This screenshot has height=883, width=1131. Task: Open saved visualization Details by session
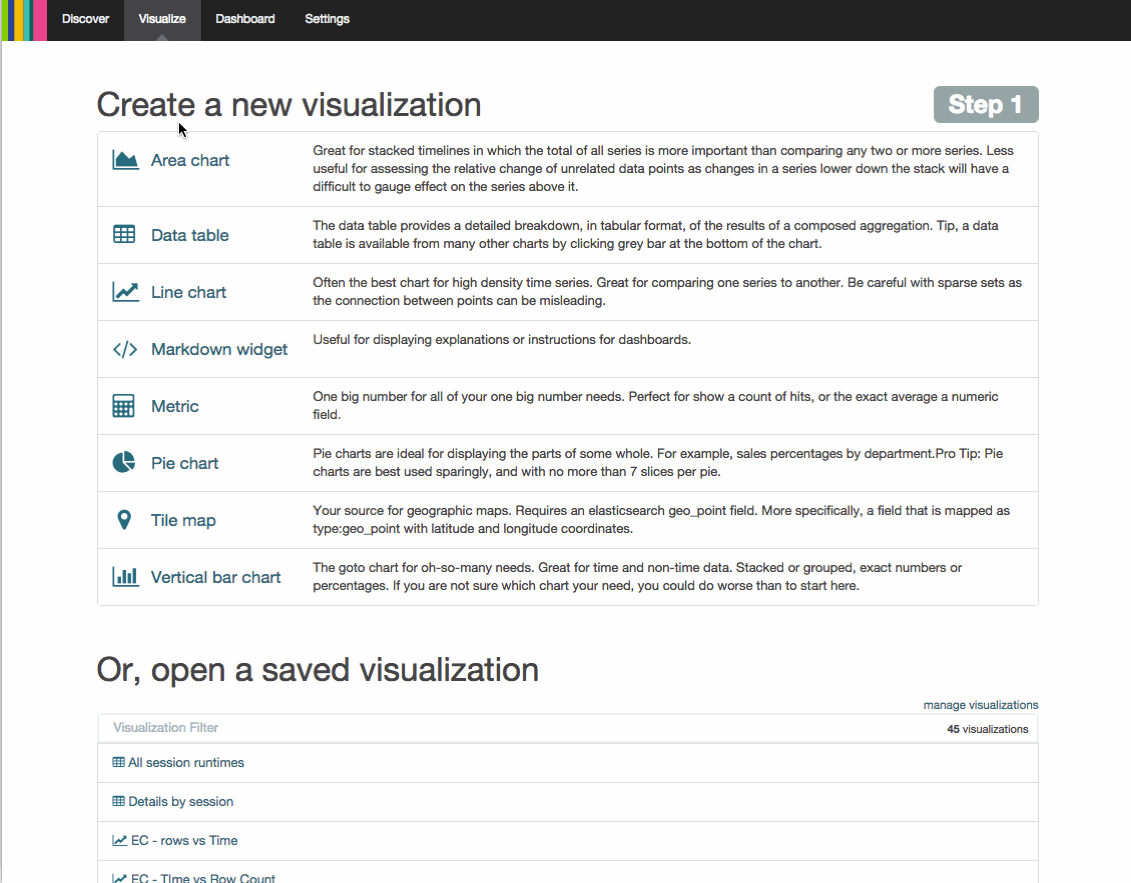pyautogui.click(x=180, y=802)
